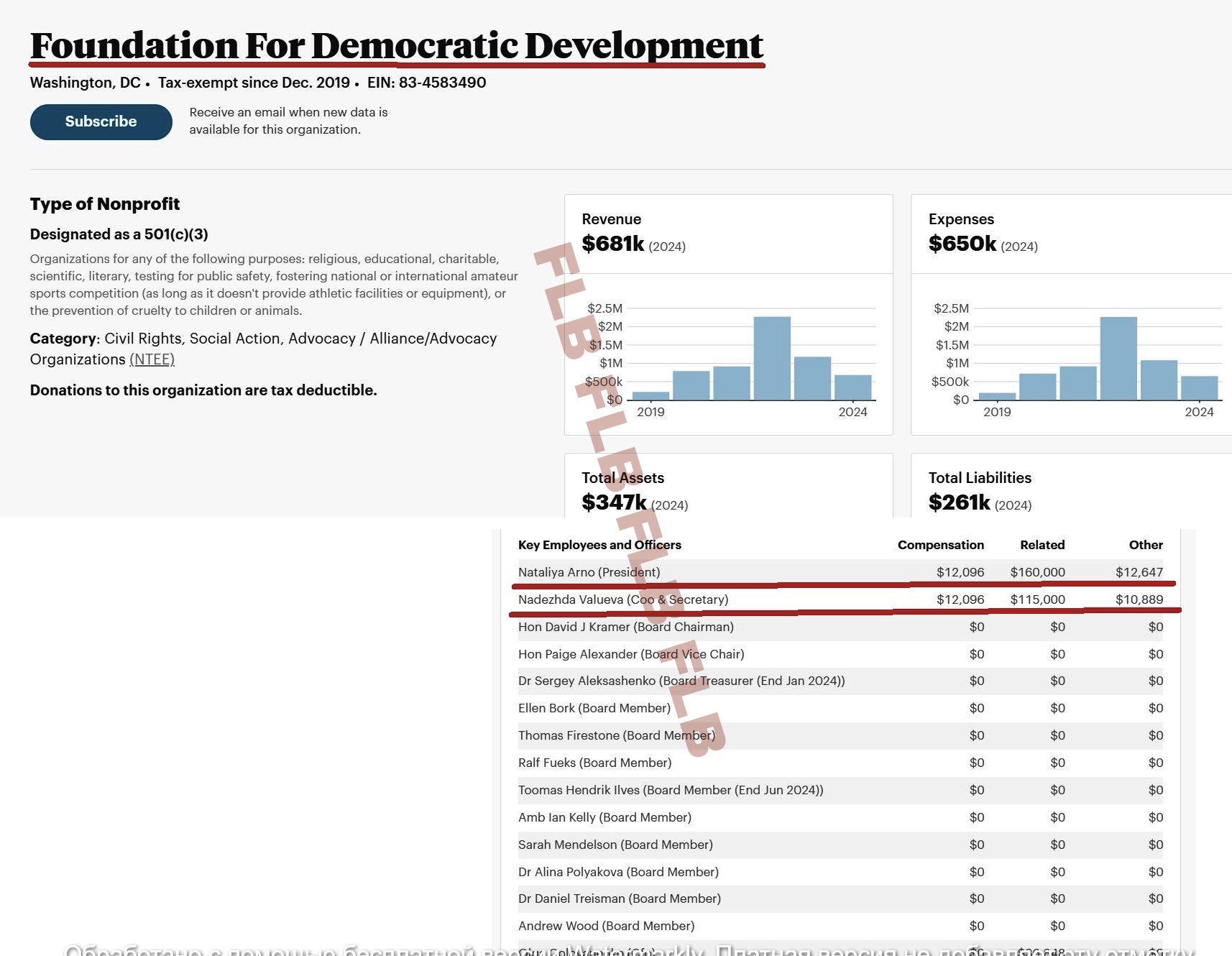Click the Expenses $650k amount
This screenshot has height=956, width=1232.
coord(962,244)
